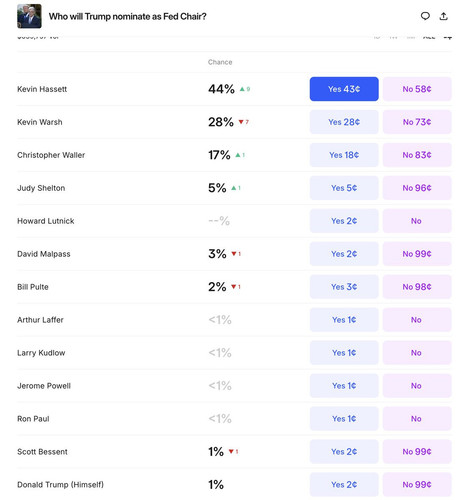
Task: Pick No 99¢ for David Malpass
Action: tap(417, 254)
